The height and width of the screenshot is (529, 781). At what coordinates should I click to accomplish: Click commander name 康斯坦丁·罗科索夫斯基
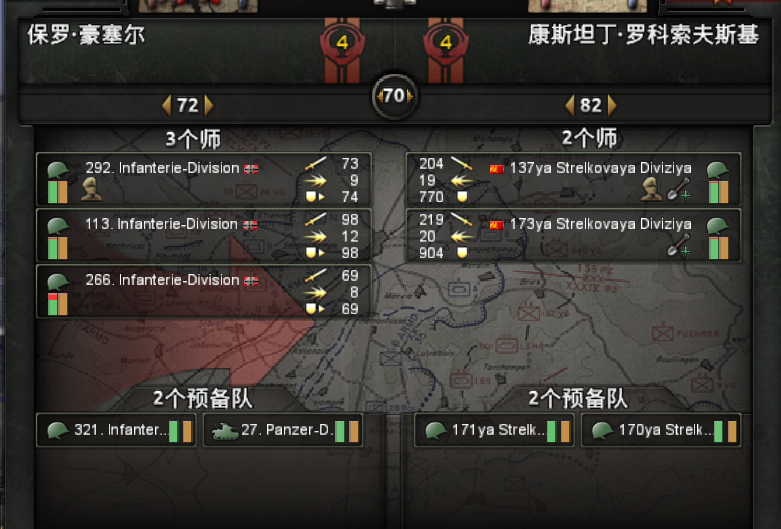(643, 35)
